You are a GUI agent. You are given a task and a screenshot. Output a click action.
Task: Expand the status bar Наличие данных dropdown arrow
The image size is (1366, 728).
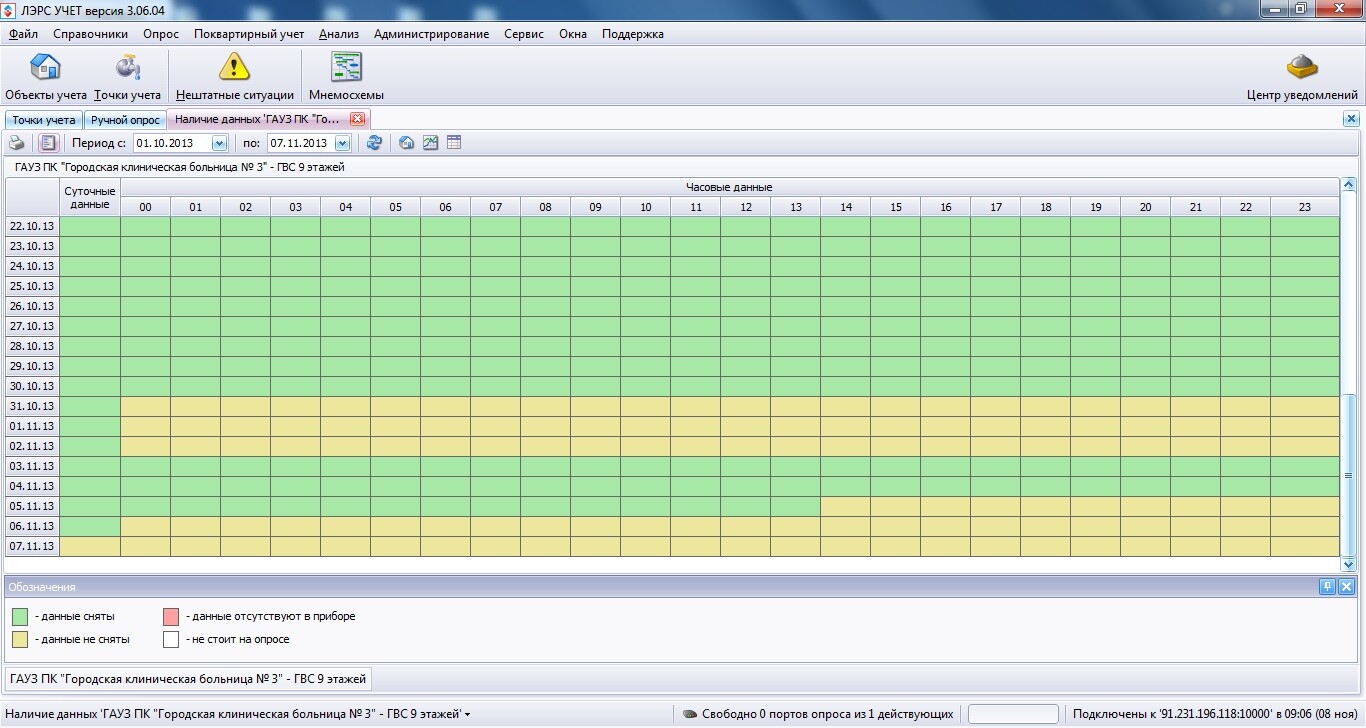[x=468, y=714]
